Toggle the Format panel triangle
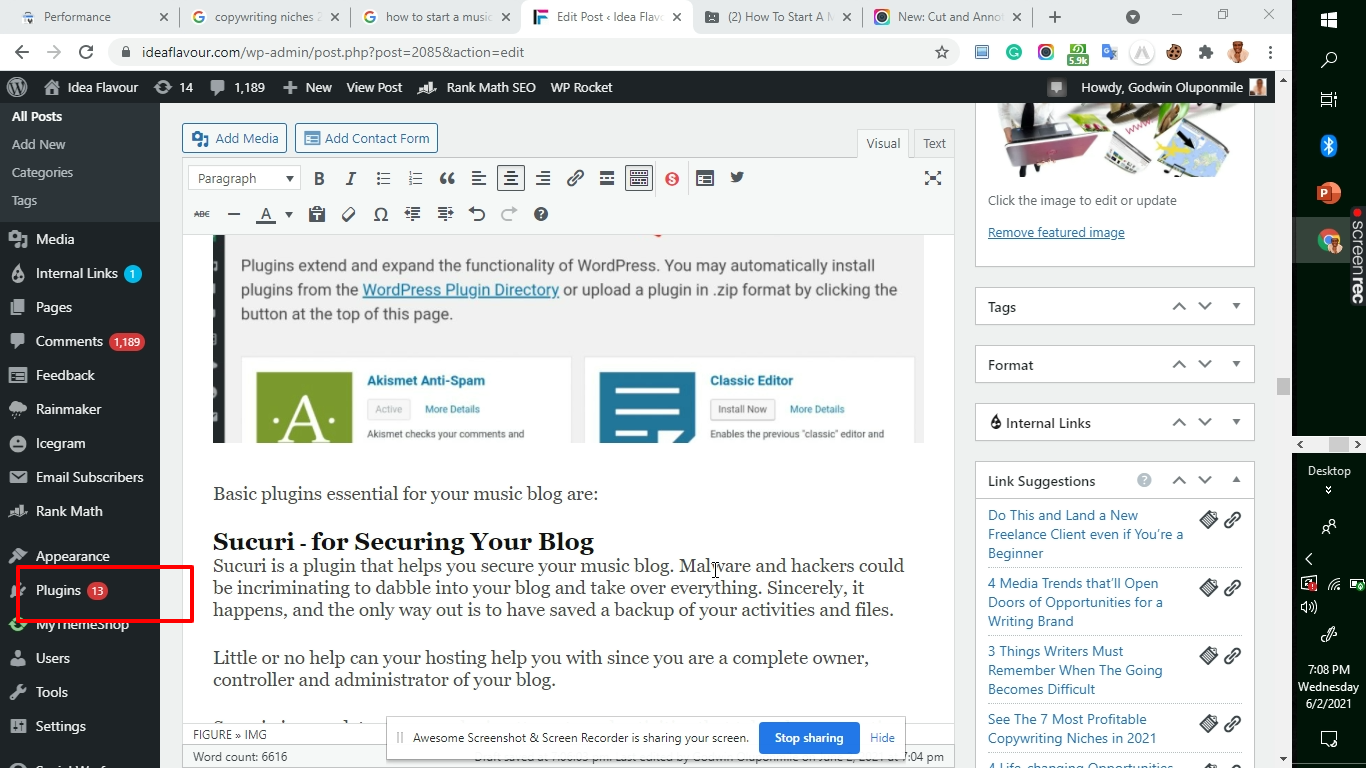 click(x=1237, y=364)
